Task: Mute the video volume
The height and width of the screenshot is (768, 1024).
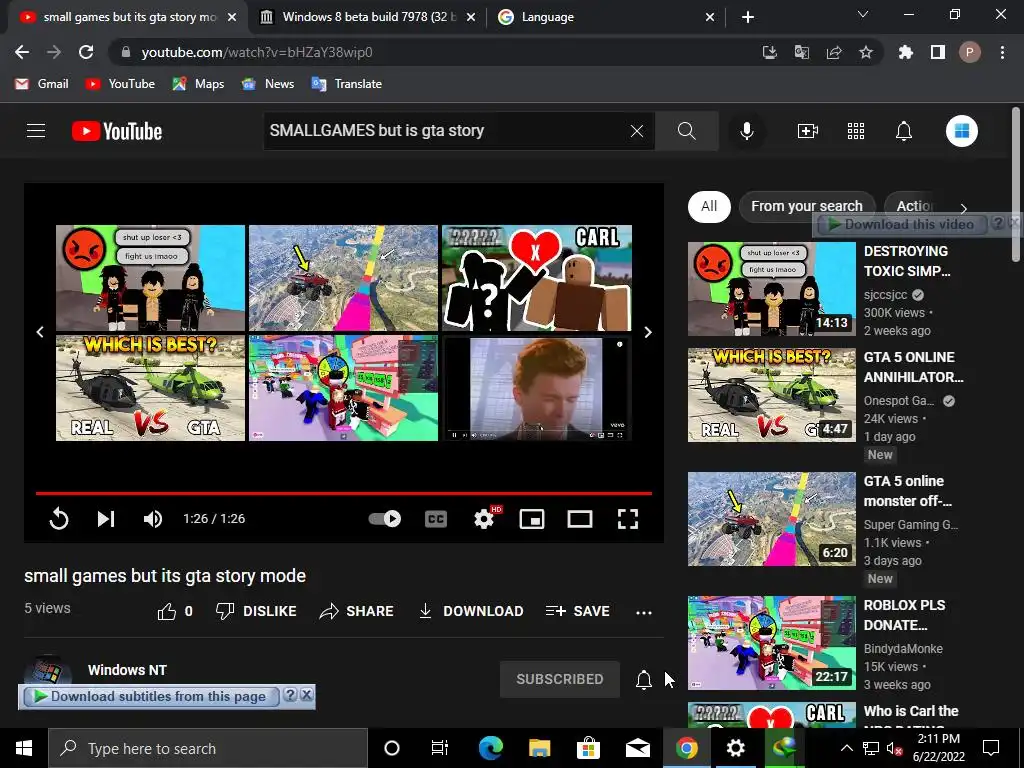Action: click(x=153, y=519)
